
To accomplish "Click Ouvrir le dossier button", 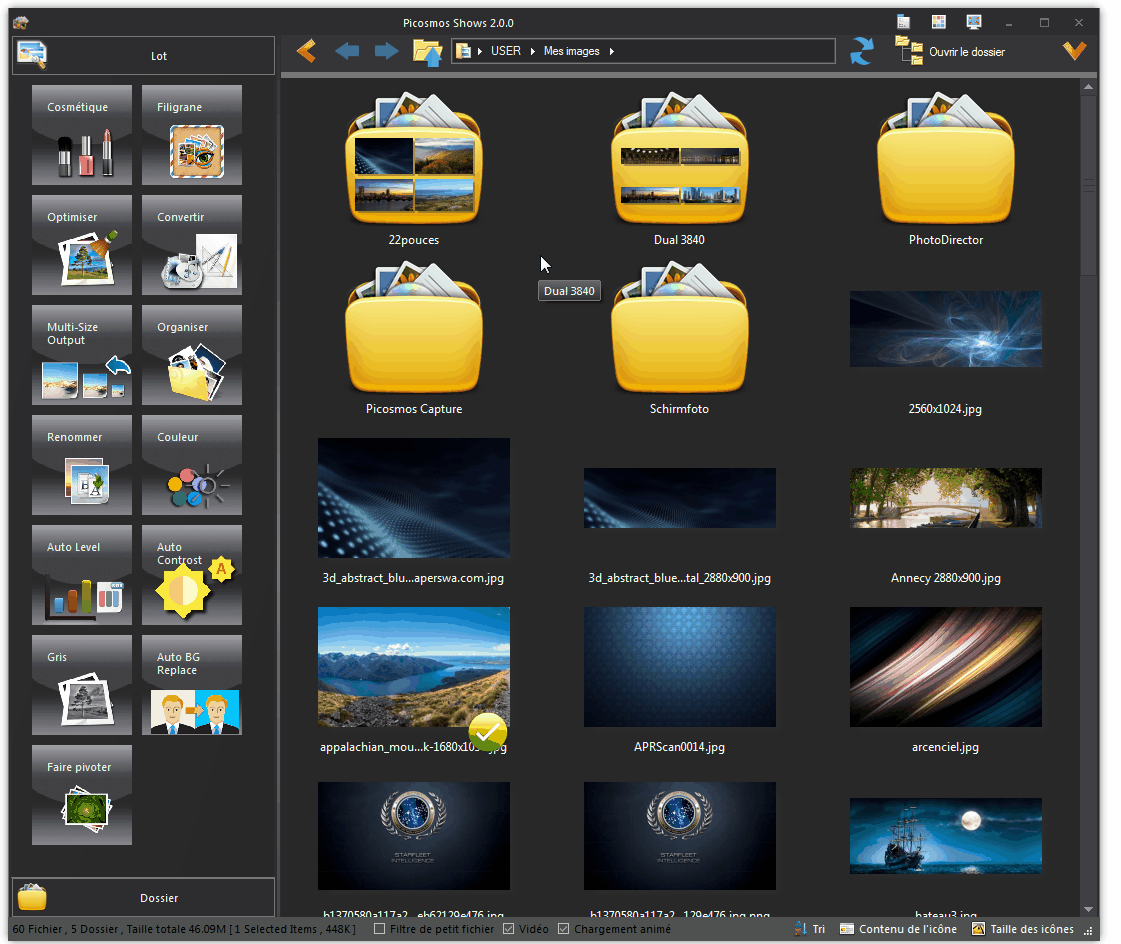I will (950, 51).
